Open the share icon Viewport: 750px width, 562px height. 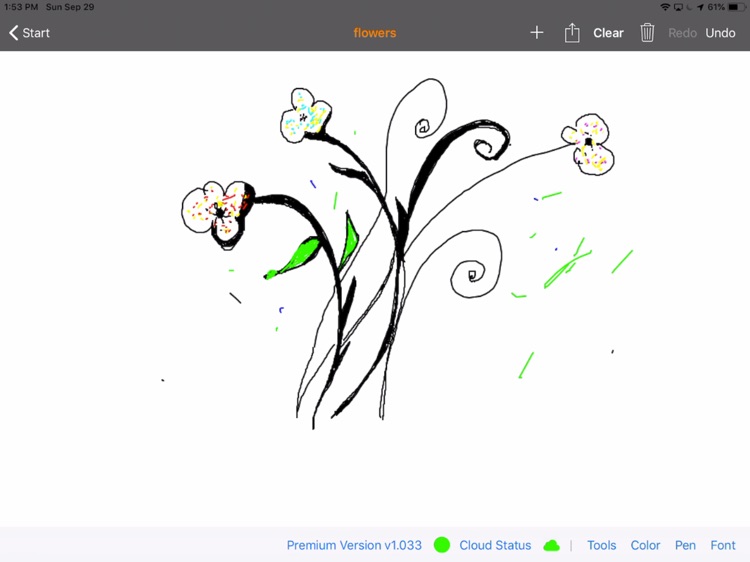click(x=572, y=33)
